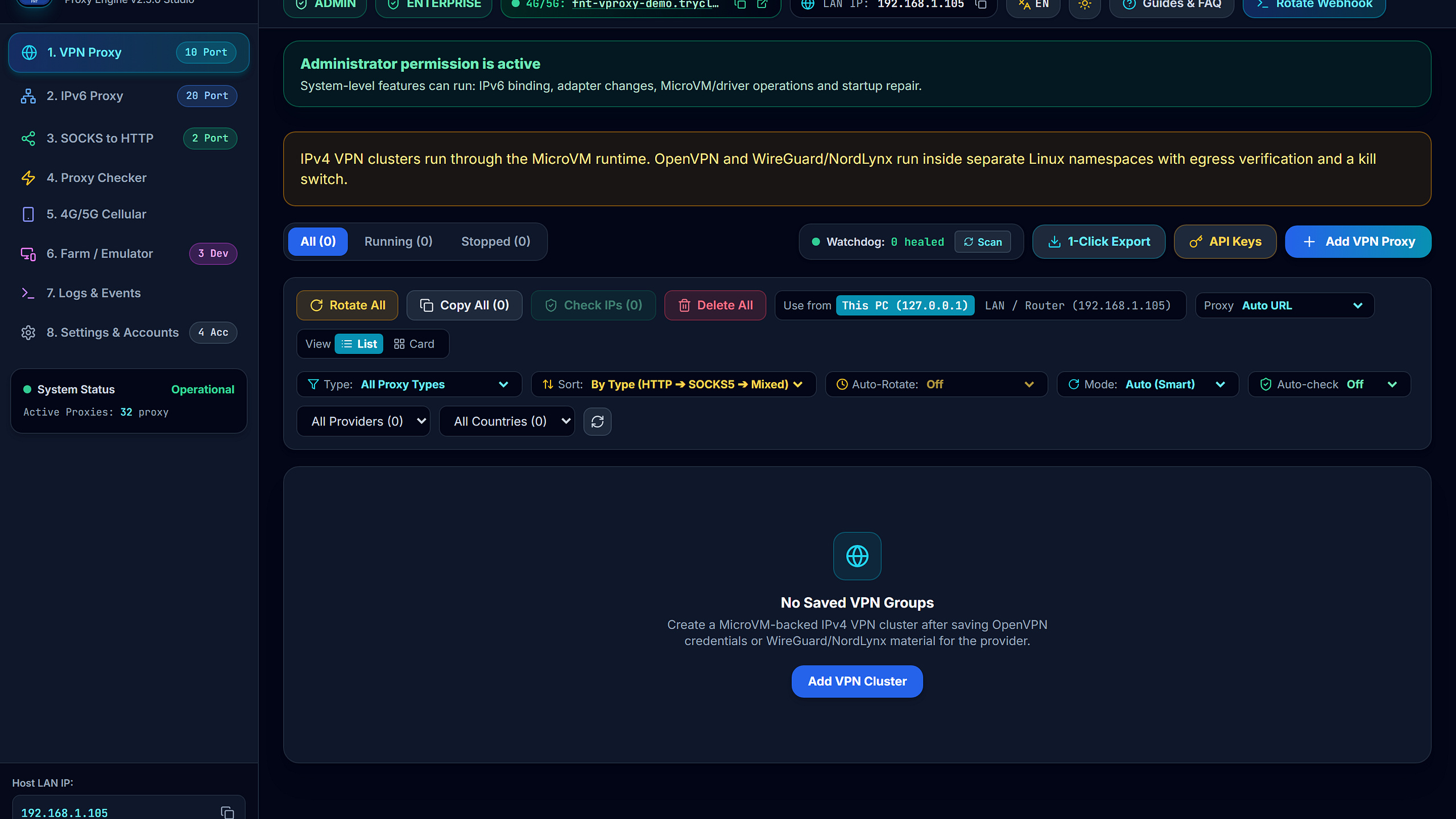Screen dimensions: 1456x819
Task: Click the phone icon beside 4G/5G Cellular
Action: click(28, 214)
